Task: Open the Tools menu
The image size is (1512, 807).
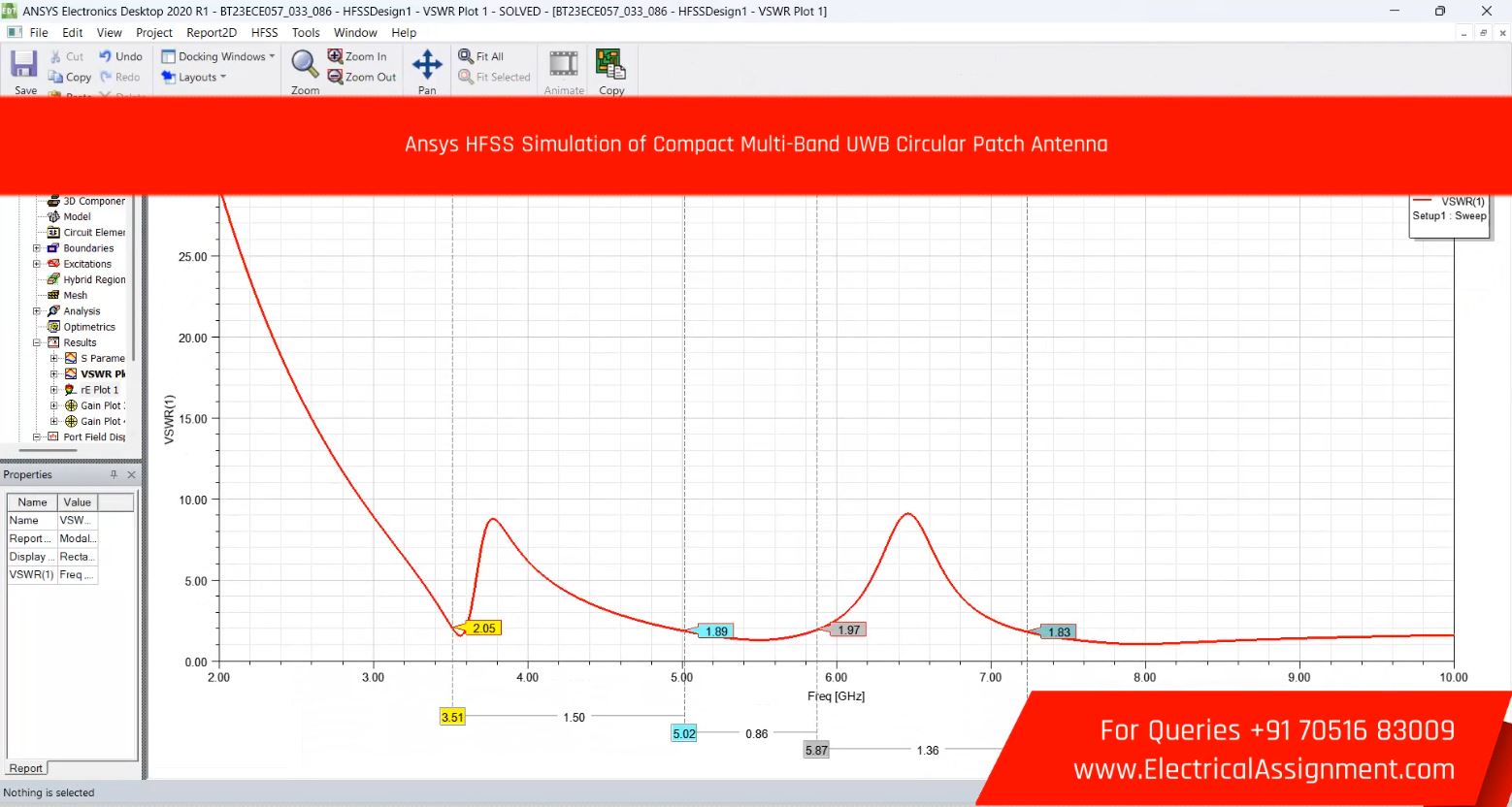Action: point(306,32)
